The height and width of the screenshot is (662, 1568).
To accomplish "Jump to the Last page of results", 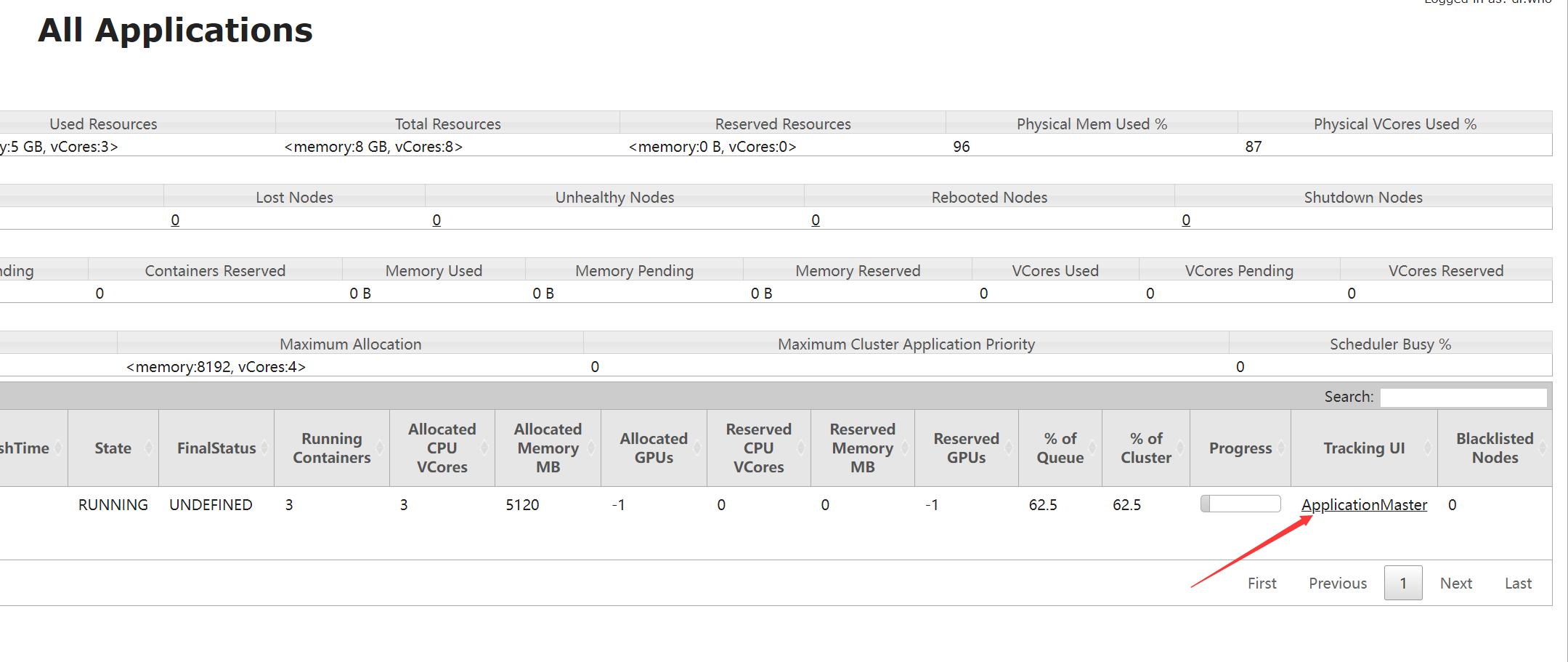I will (1518, 584).
